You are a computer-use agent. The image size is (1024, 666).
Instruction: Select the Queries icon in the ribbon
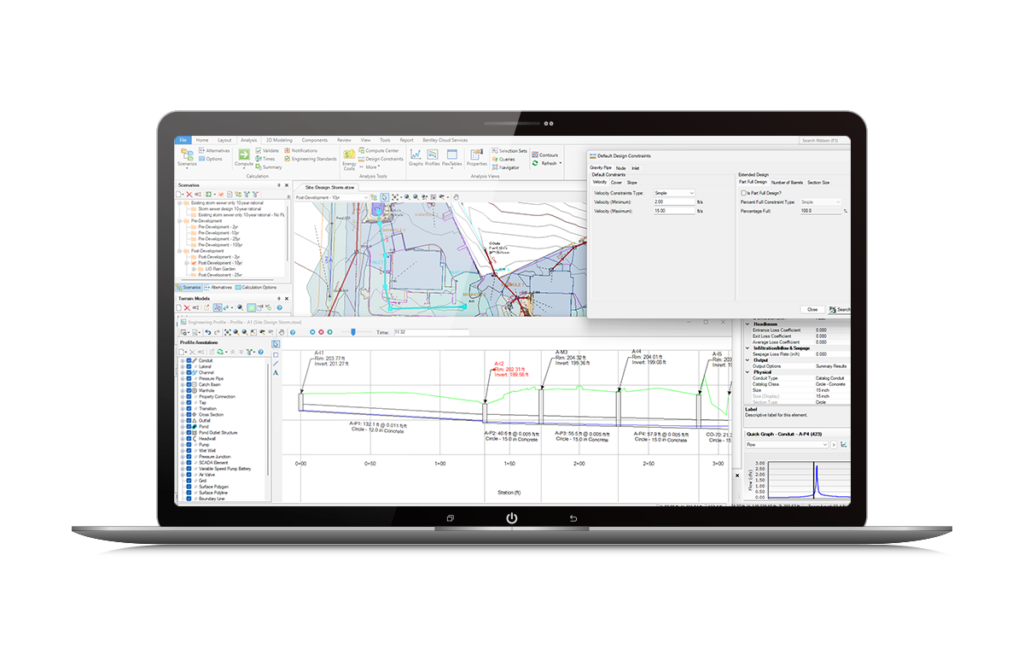point(497,159)
